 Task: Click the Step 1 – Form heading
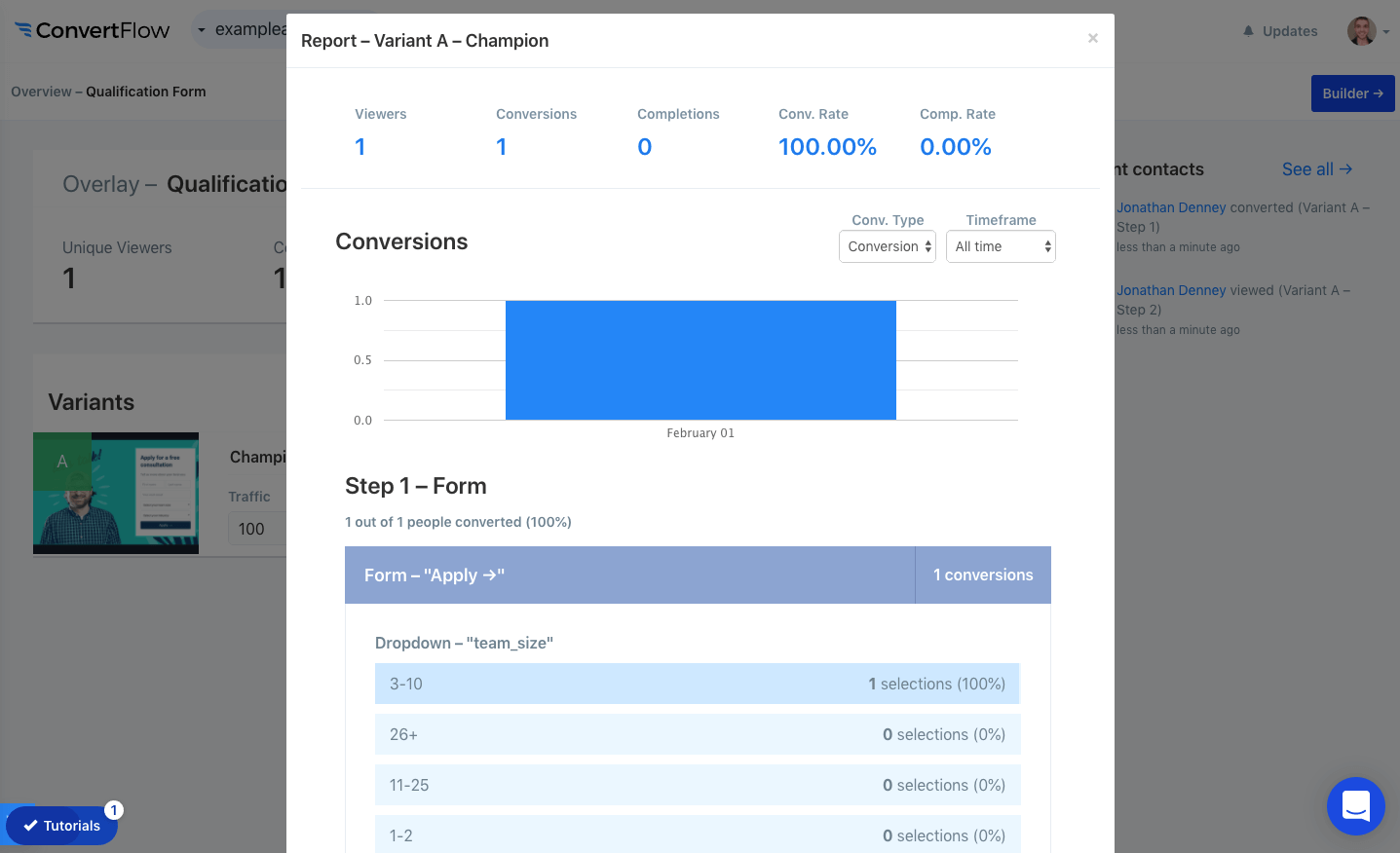coord(416,486)
